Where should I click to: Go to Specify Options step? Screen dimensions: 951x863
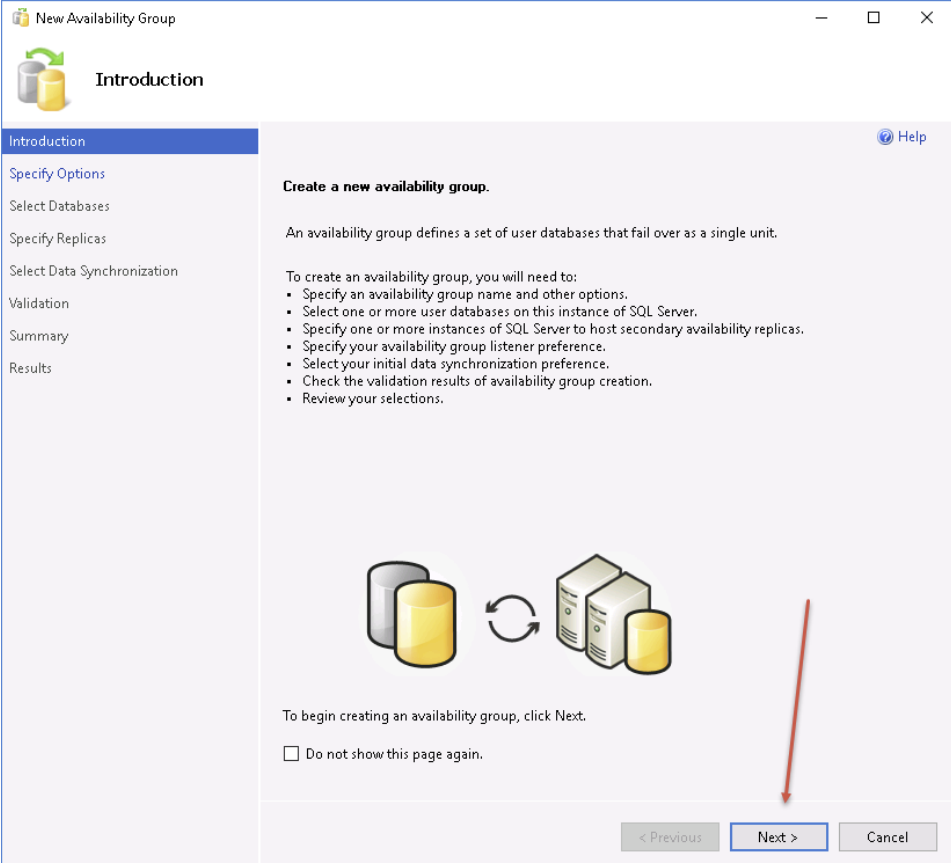pos(57,173)
